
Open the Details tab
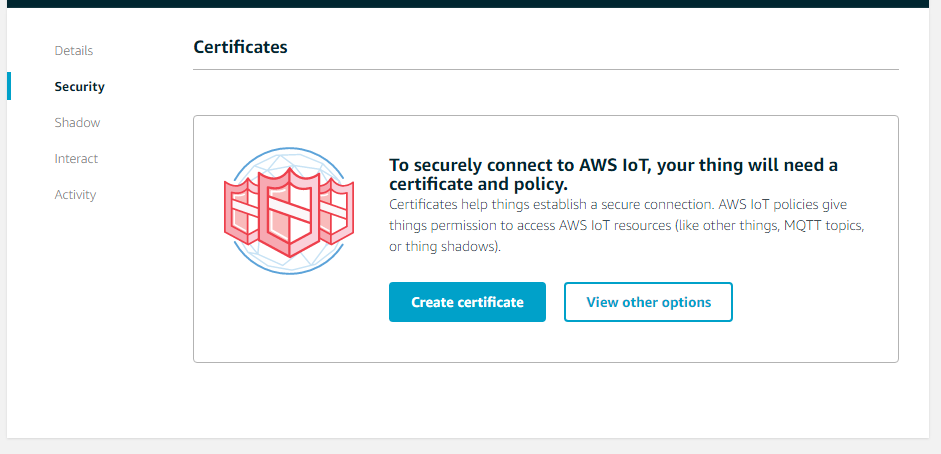[73, 50]
